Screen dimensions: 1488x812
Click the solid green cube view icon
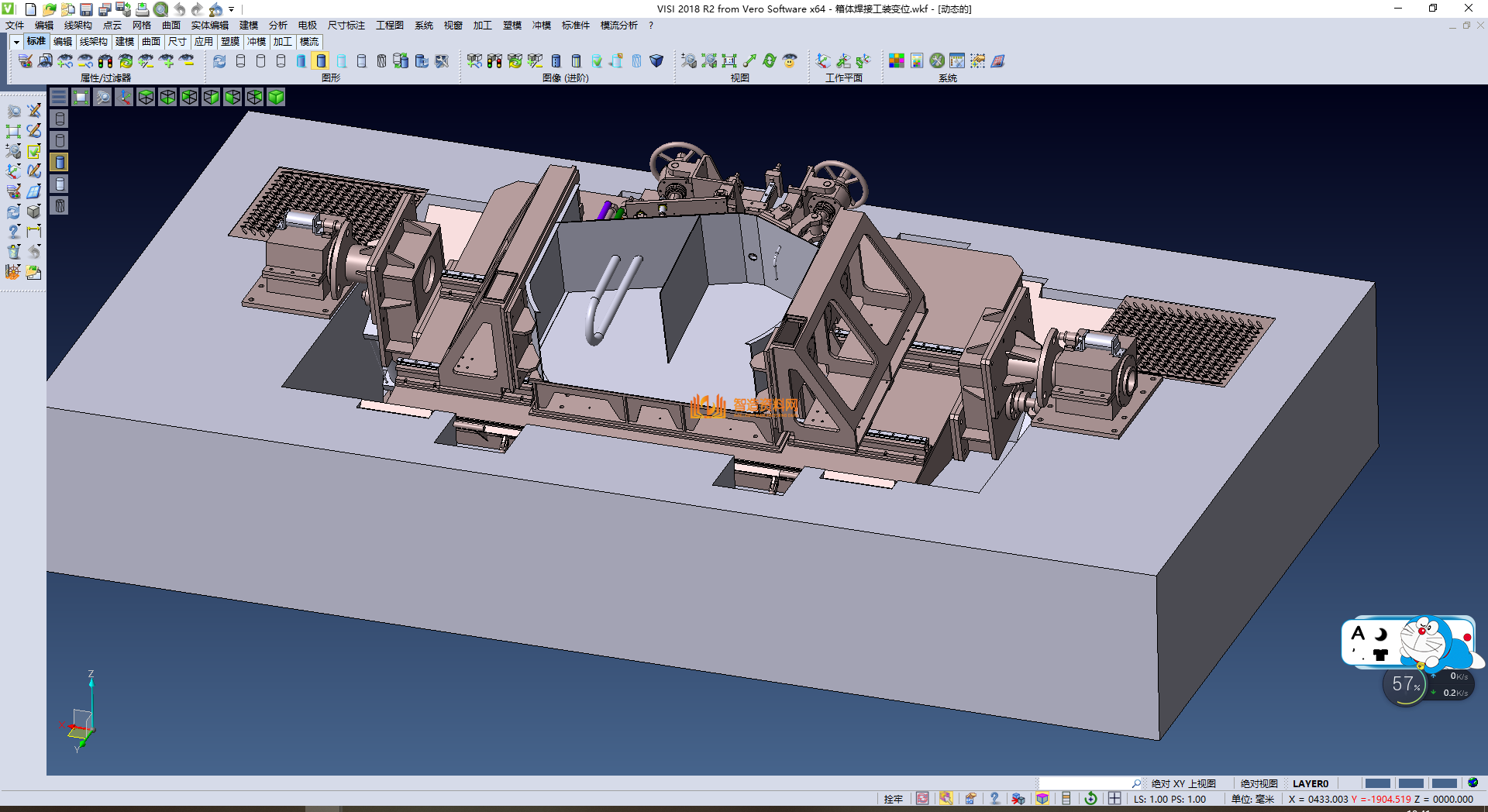point(276,97)
